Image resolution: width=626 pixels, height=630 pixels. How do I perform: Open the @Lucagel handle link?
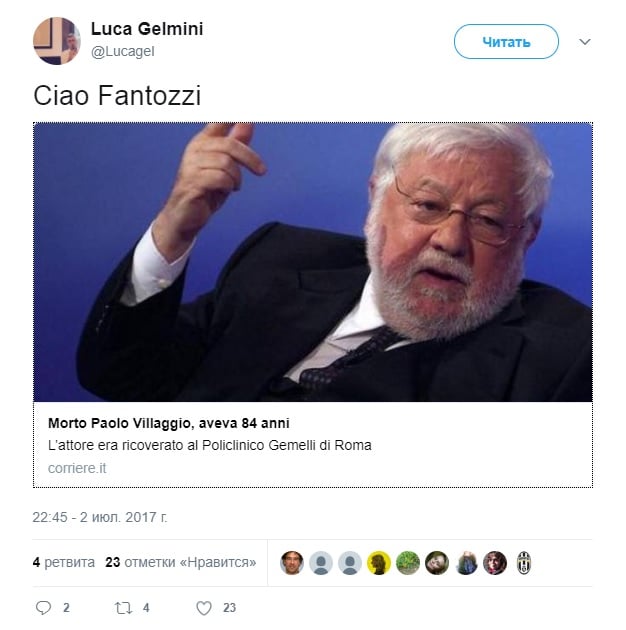123,51
